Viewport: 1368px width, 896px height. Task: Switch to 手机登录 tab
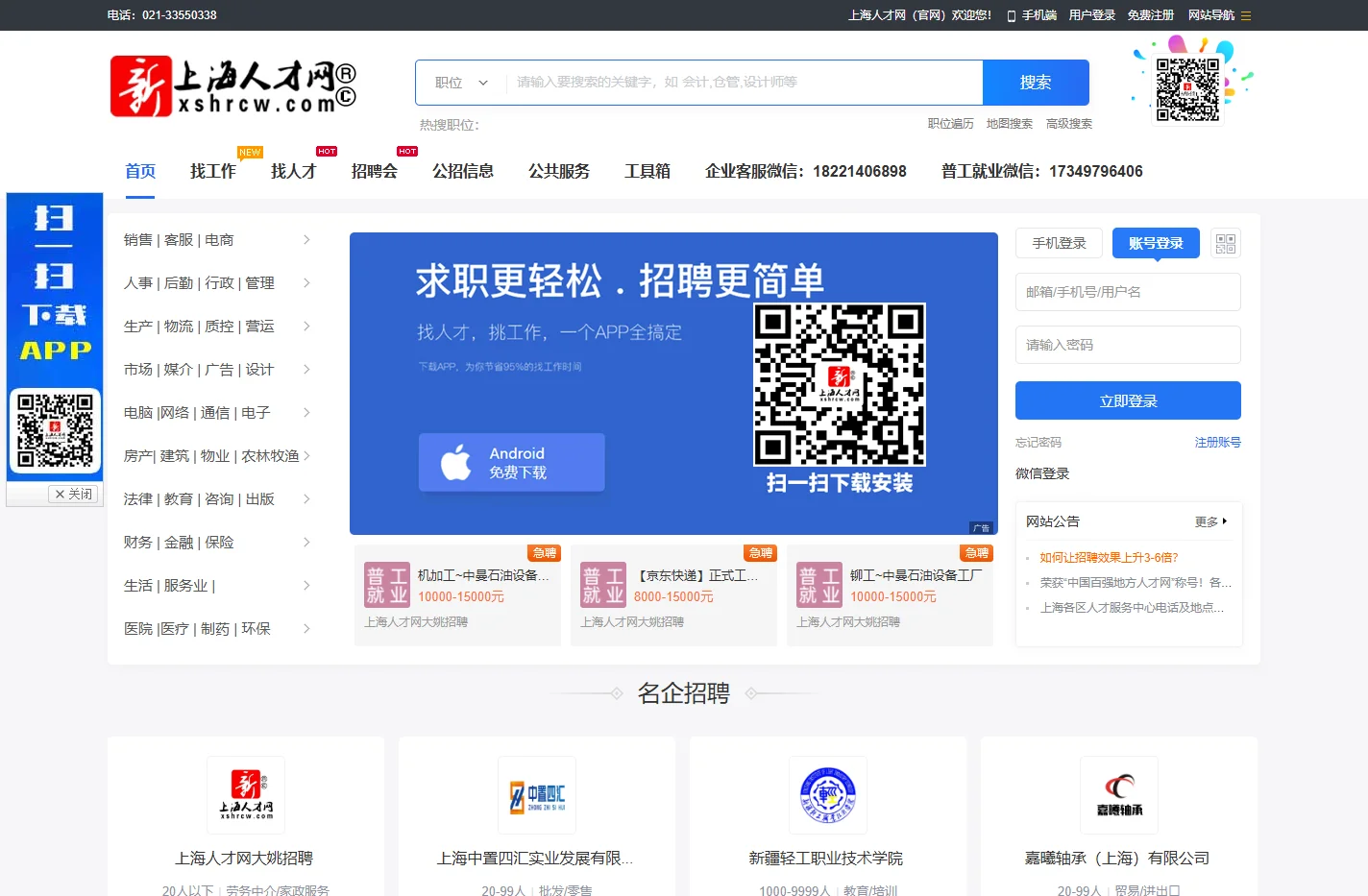coord(1060,243)
